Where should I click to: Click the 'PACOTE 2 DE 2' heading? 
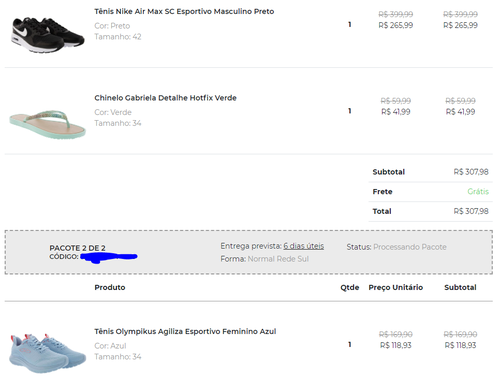[x=77, y=248]
